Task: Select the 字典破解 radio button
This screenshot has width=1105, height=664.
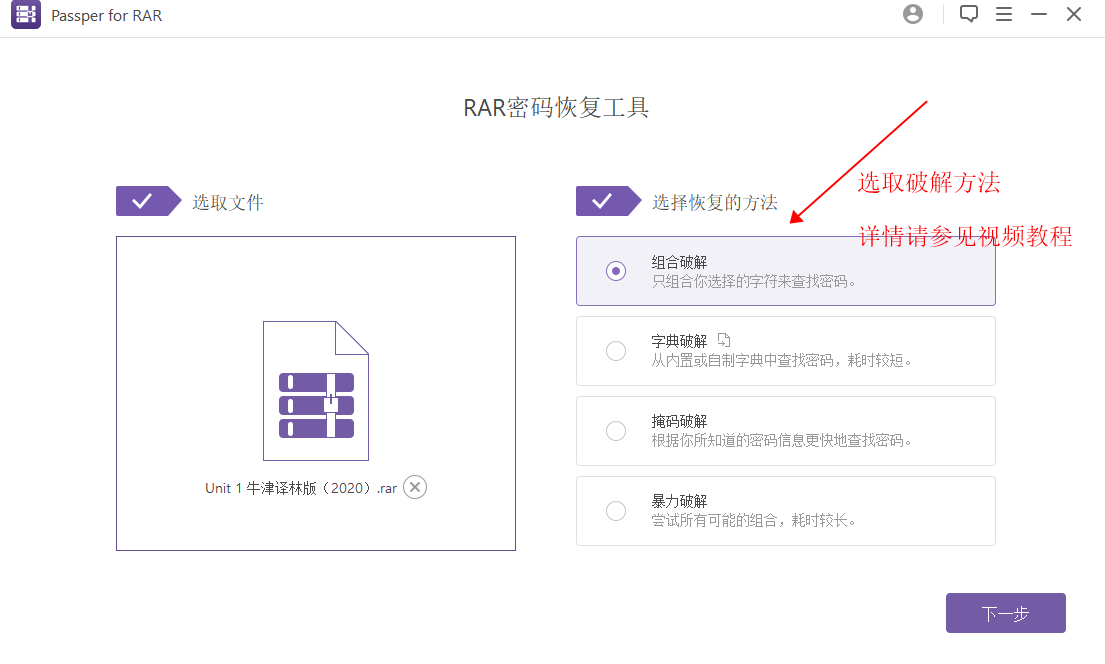Action: pyautogui.click(x=616, y=351)
